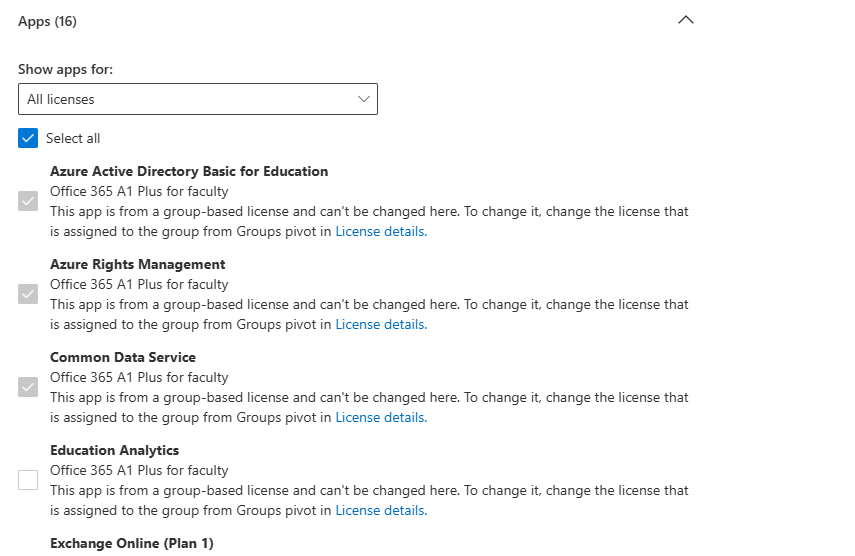The image size is (855, 556).
Task: Enable the Education Analytics checkbox
Action: pos(28,480)
